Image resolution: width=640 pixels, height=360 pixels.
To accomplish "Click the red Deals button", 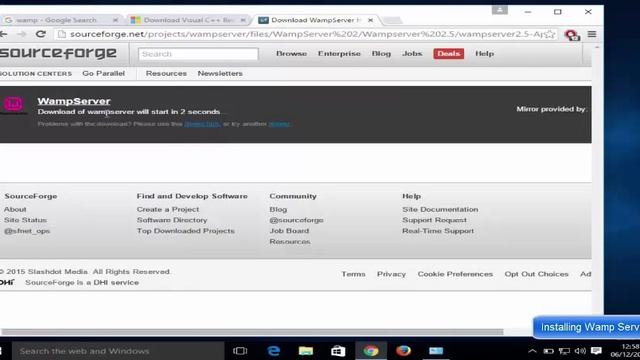I will coord(449,53).
